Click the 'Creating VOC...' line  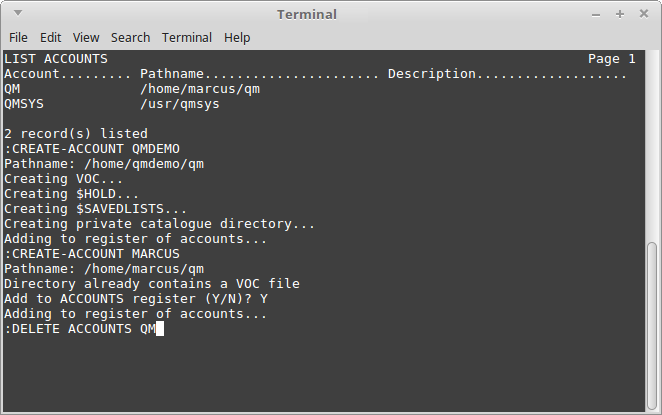64,179
